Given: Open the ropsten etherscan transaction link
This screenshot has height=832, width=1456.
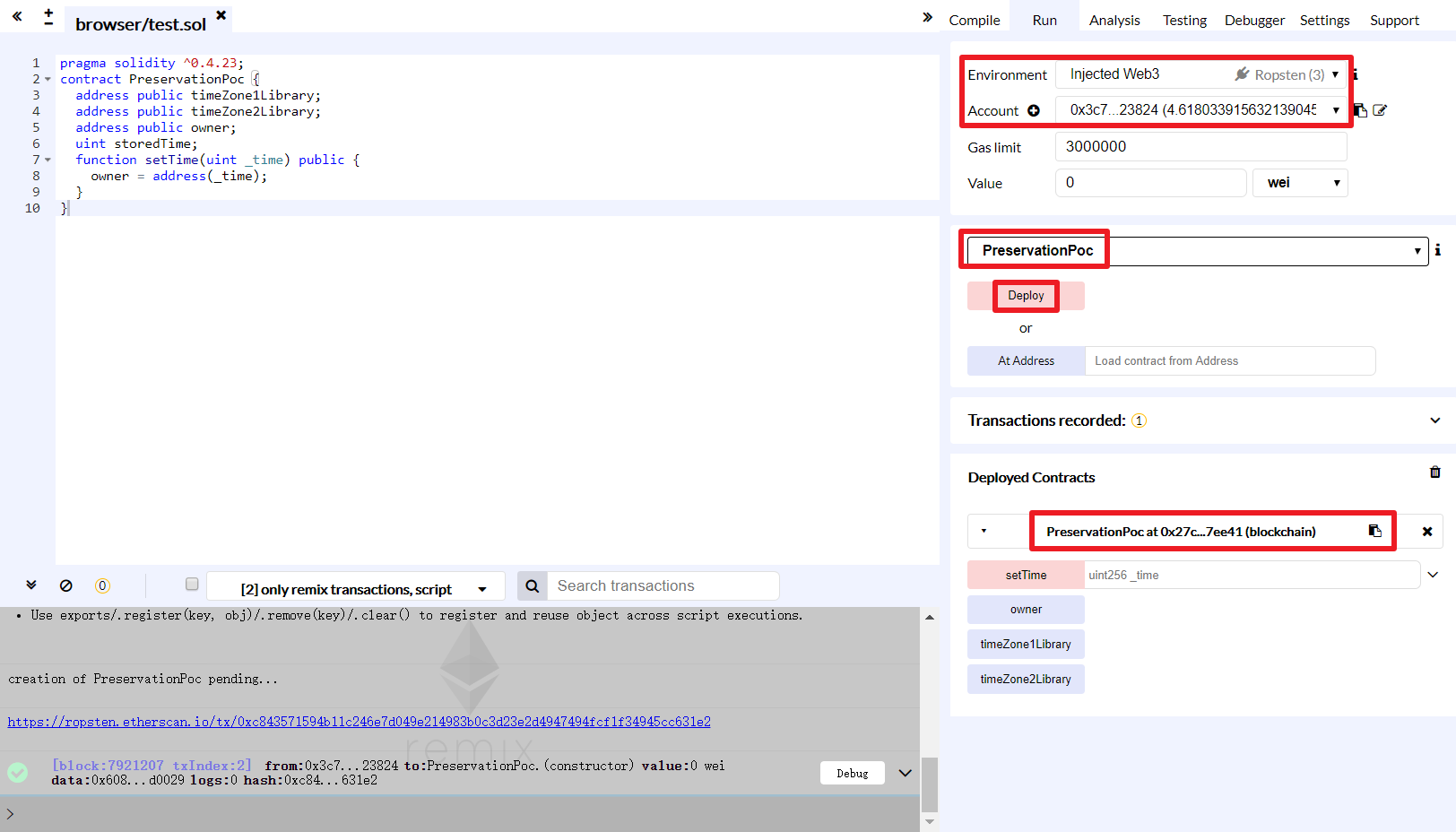Looking at the screenshot, I should pyautogui.click(x=359, y=722).
